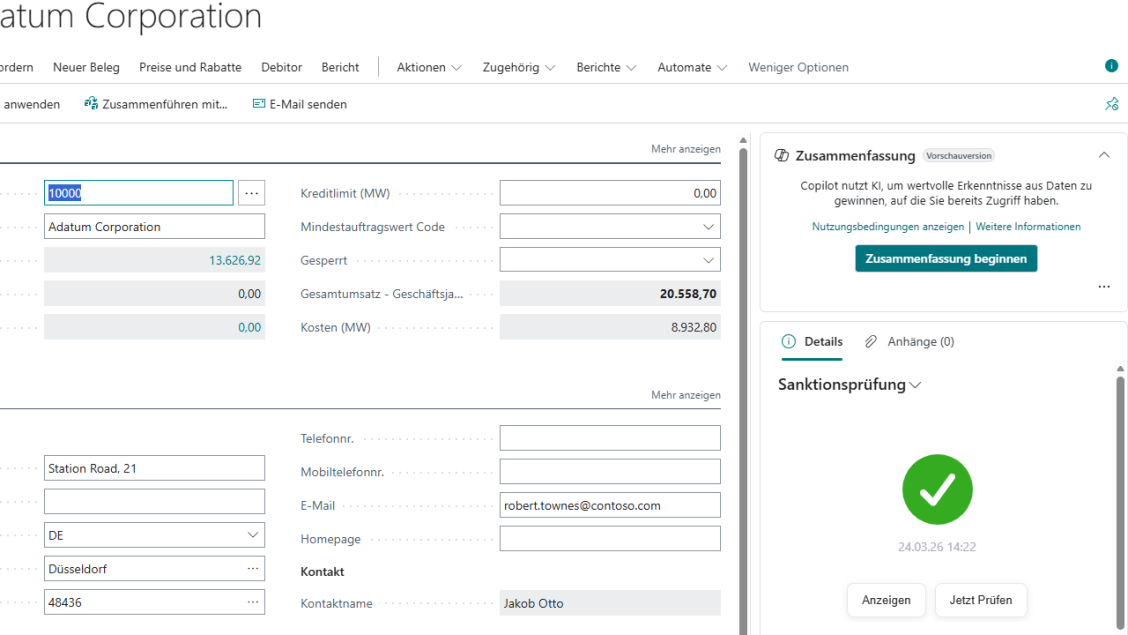Click the Zusammenführen mit... merge icon
The width and height of the screenshot is (1128, 635).
pyautogui.click(x=91, y=104)
